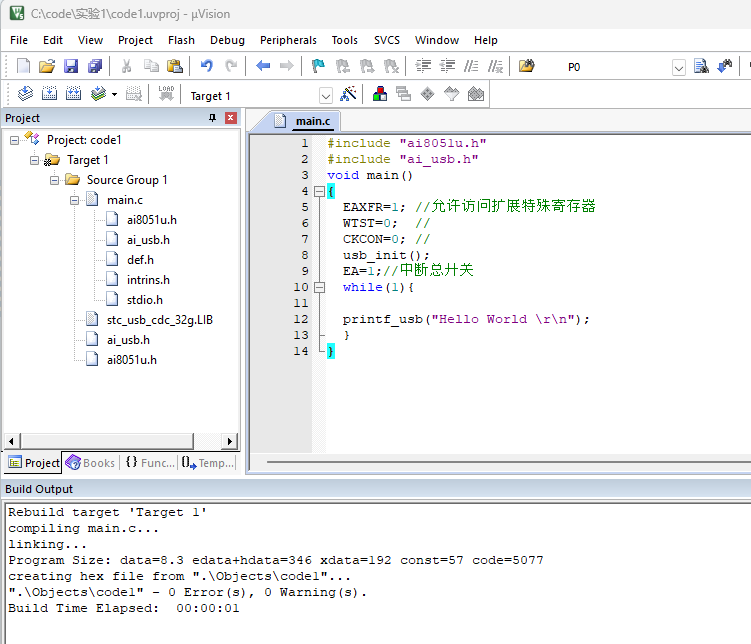Open the Debug menu
Viewport: 751px width, 644px height.
pos(228,40)
